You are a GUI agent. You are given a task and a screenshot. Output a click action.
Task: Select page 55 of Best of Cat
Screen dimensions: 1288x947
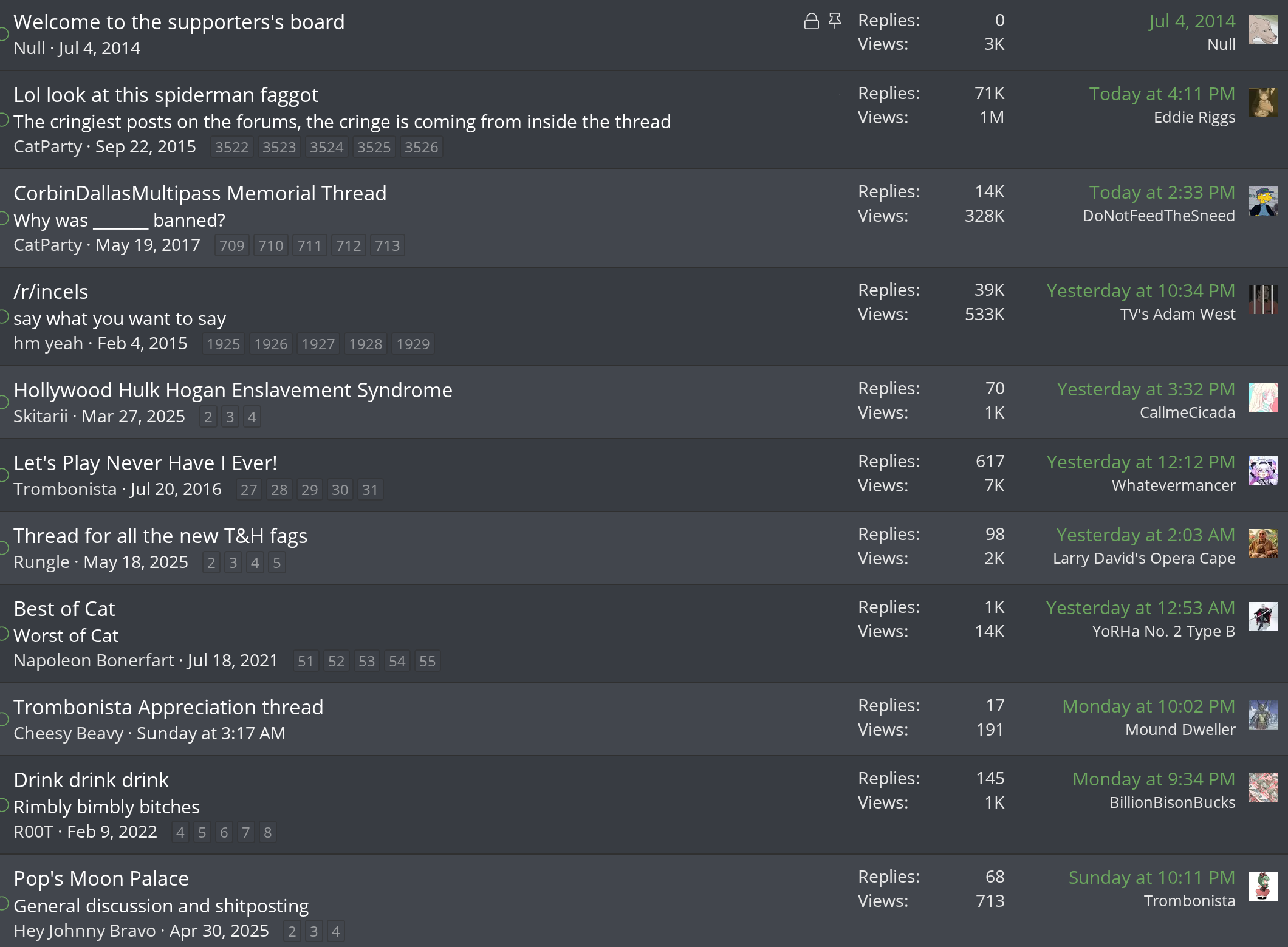[x=427, y=662]
